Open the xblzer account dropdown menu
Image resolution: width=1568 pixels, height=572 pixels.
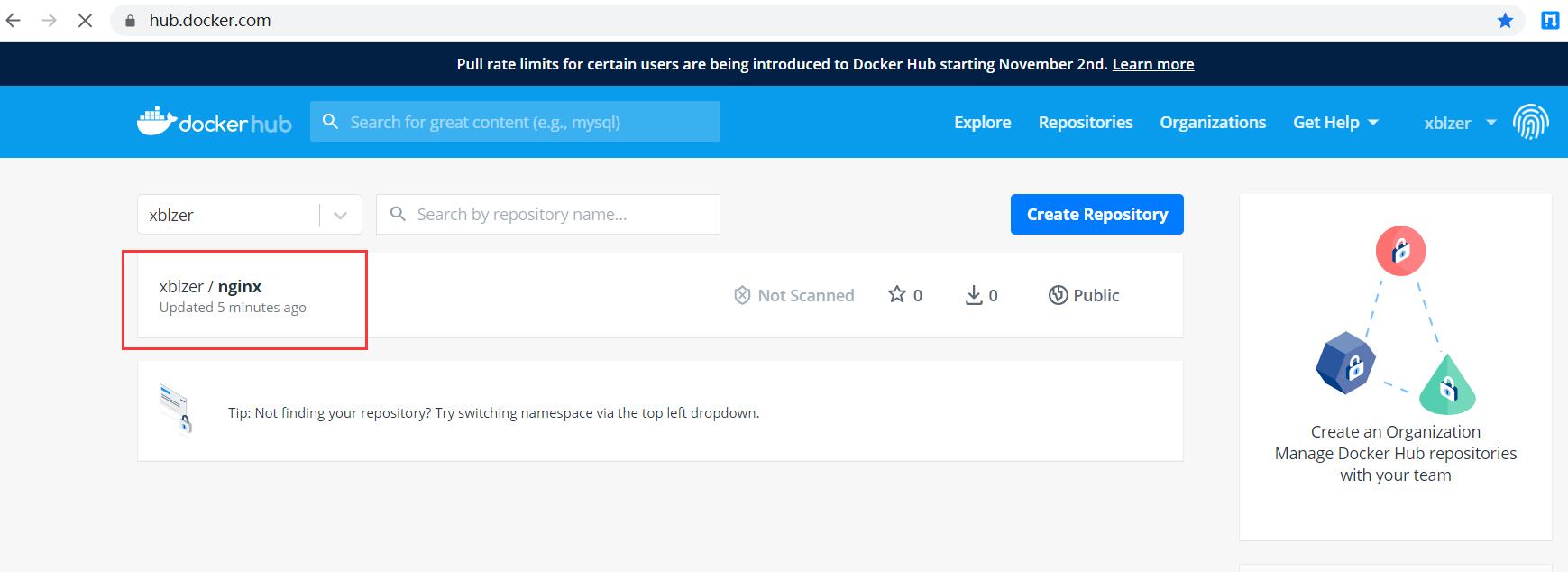click(x=1460, y=123)
